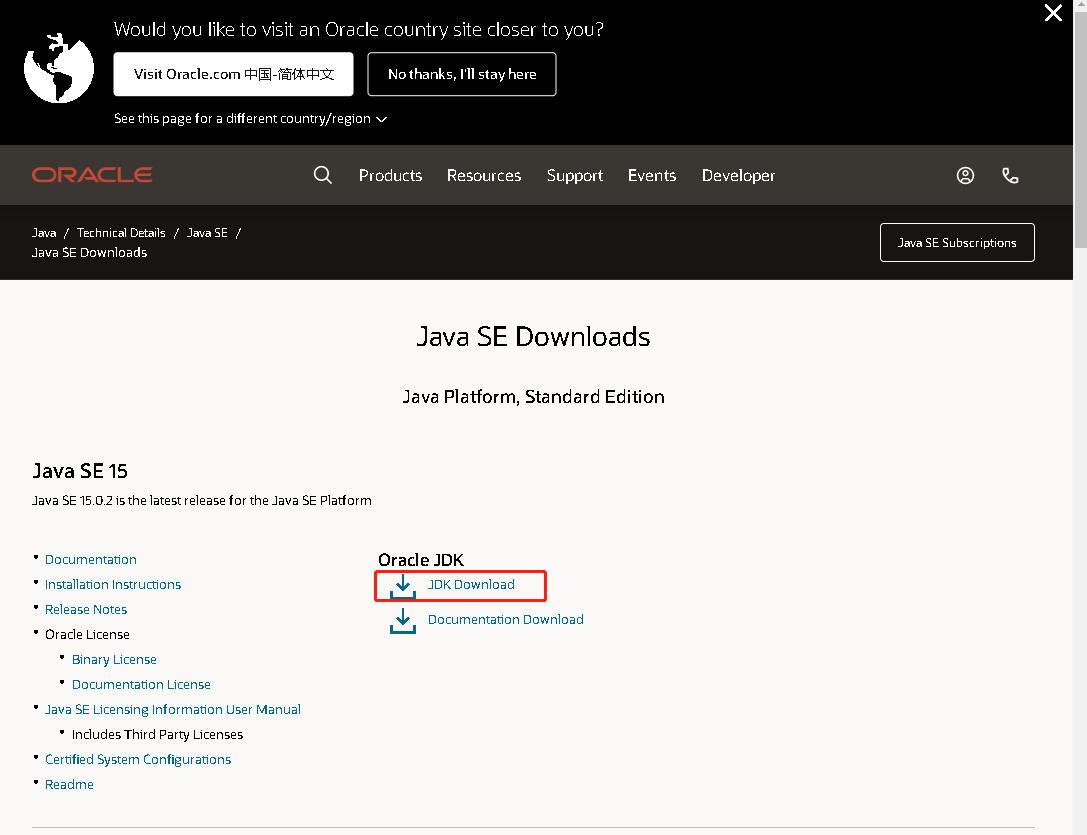Dismiss the country banner with the X

click(1053, 13)
